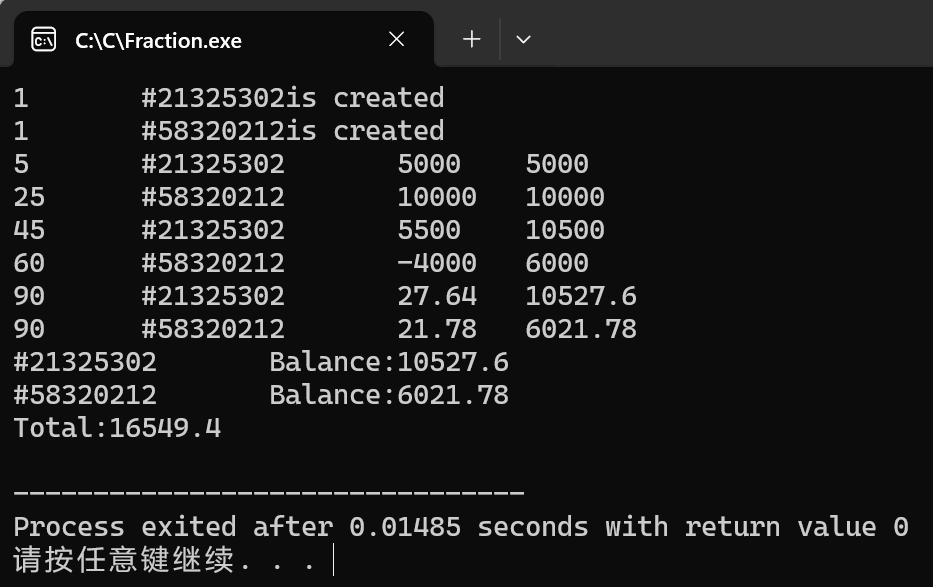The image size is (933, 587).
Task: Click the 'Balance:6021.78' line
Action: (261, 395)
